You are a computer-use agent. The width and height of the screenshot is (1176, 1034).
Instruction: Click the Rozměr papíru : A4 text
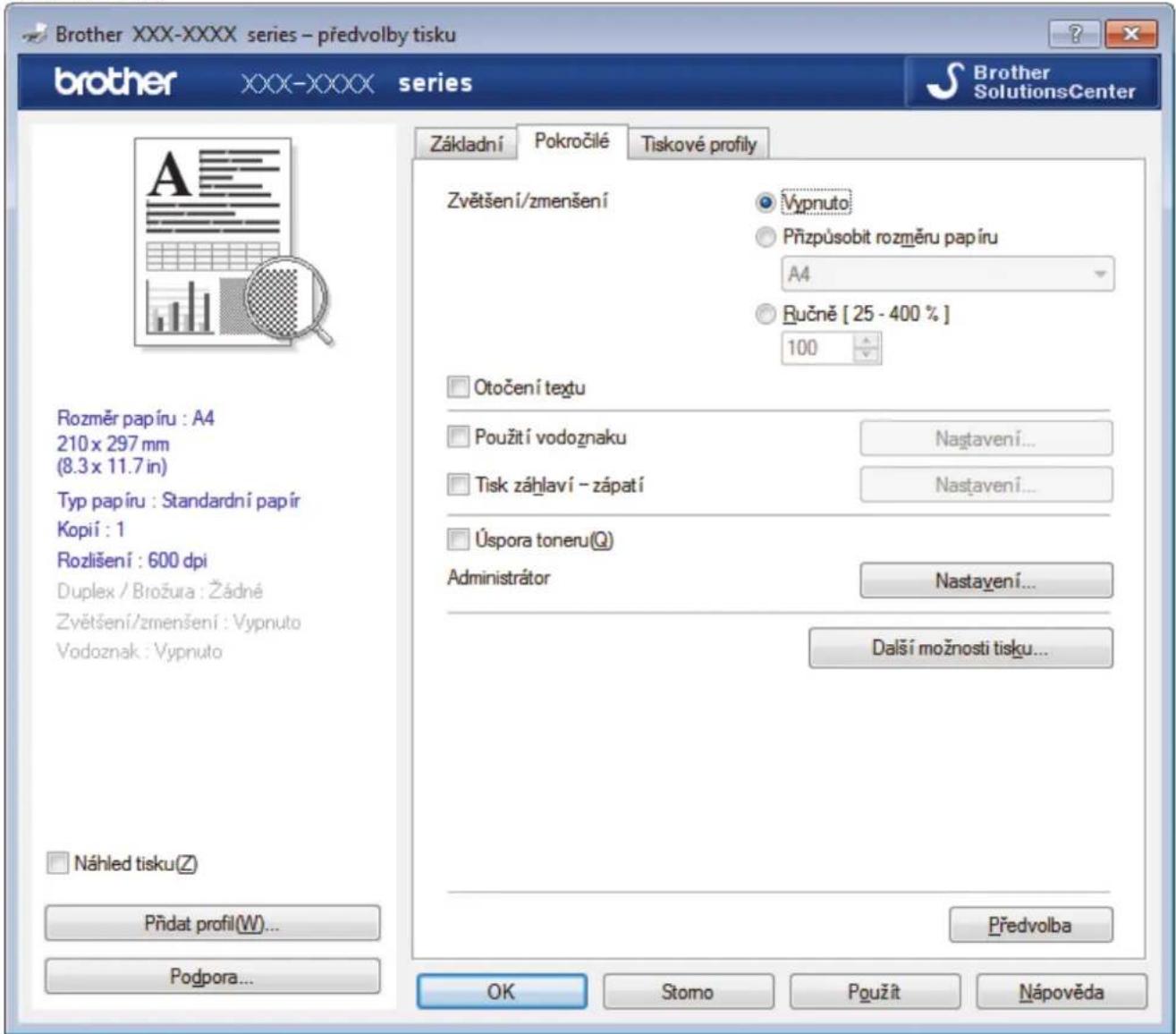[x=136, y=418]
